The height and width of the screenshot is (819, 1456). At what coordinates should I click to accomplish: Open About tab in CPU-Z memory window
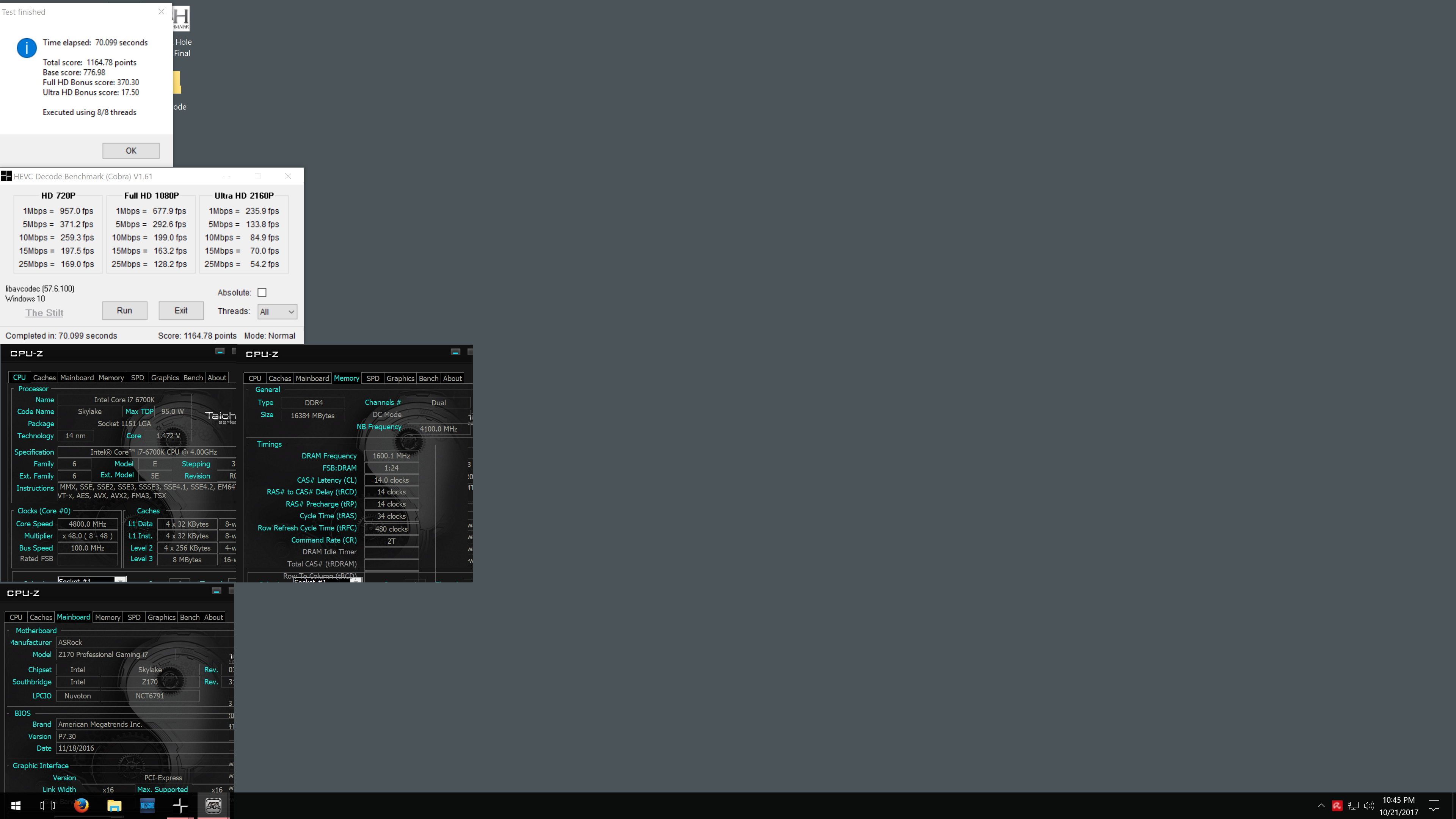coord(452,378)
